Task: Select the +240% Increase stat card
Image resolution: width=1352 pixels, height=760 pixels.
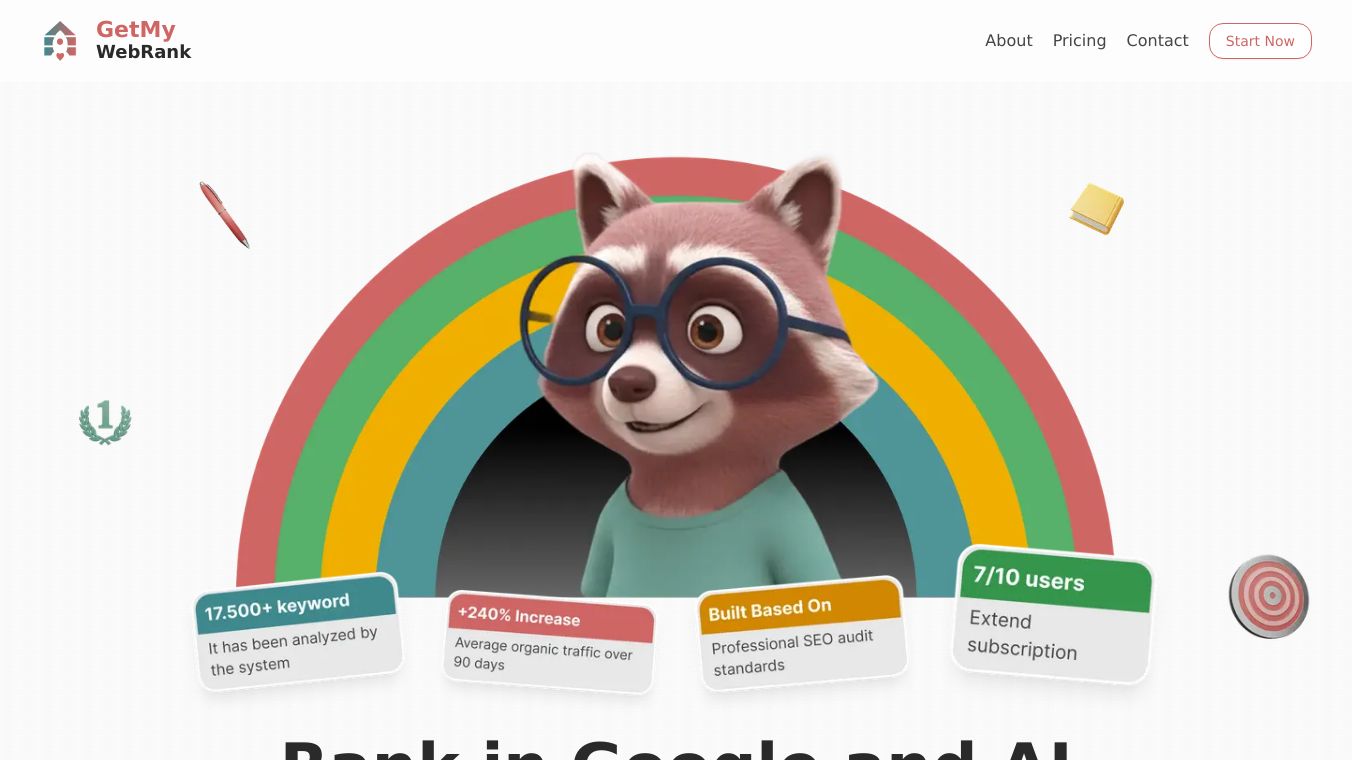Action: [549, 641]
